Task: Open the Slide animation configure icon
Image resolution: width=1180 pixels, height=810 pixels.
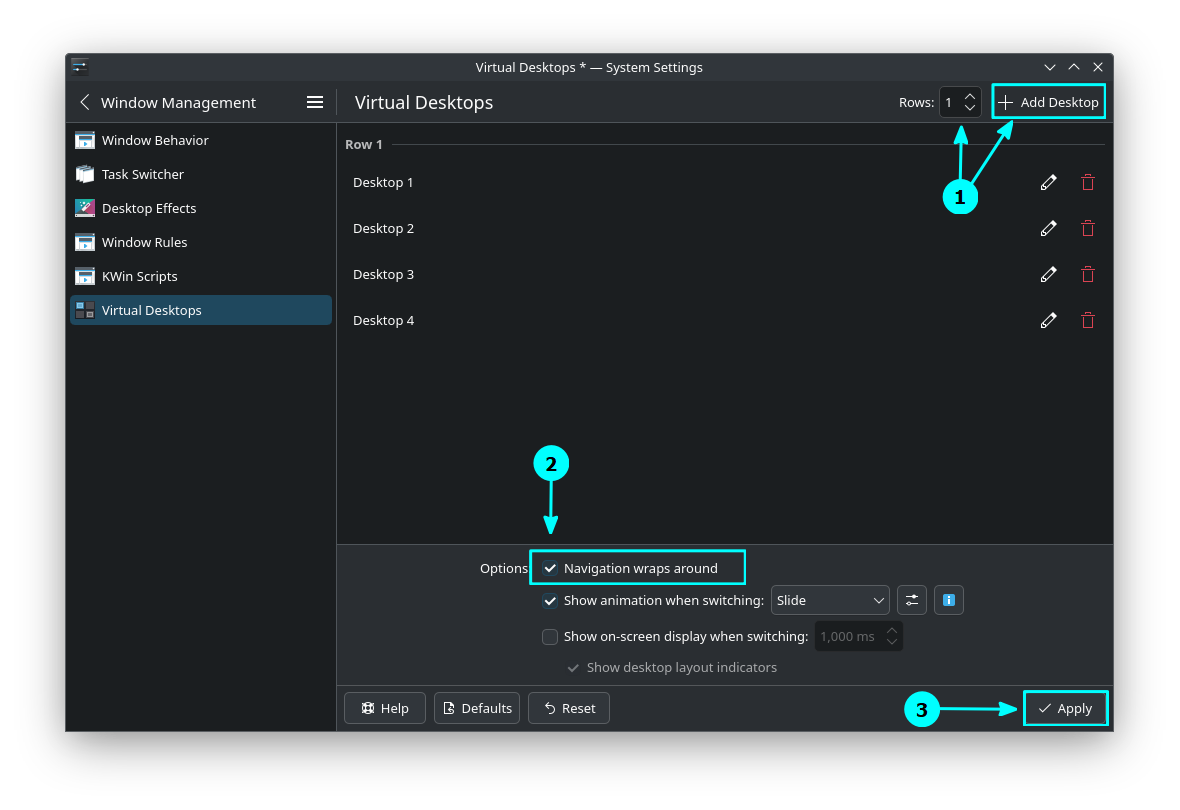Action: (911, 600)
